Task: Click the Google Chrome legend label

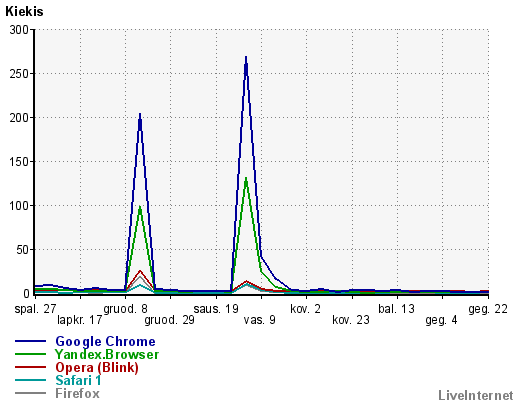Action: [x=105, y=341]
